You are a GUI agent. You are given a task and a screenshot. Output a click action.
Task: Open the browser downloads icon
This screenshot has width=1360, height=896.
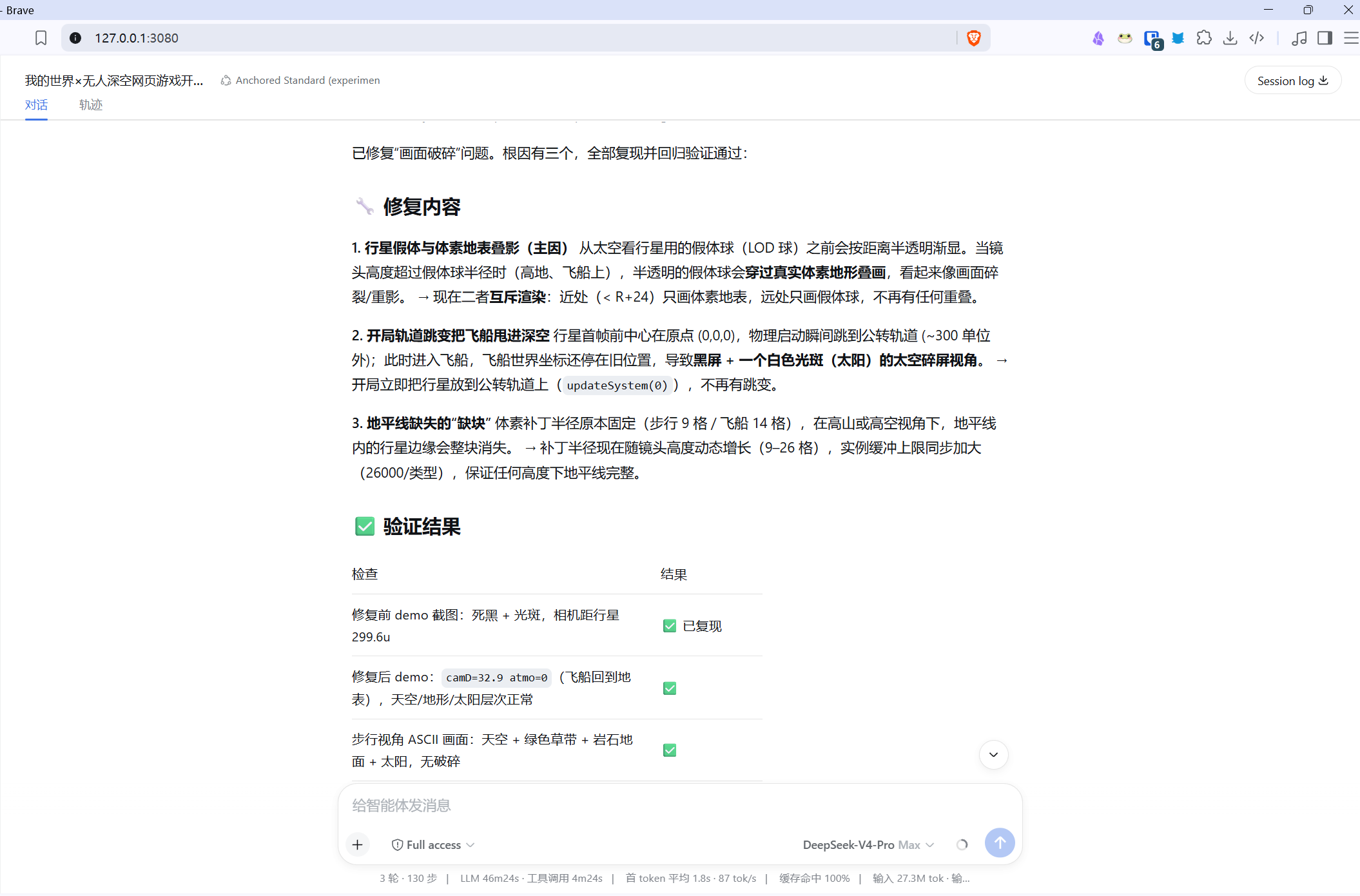[x=1230, y=38]
